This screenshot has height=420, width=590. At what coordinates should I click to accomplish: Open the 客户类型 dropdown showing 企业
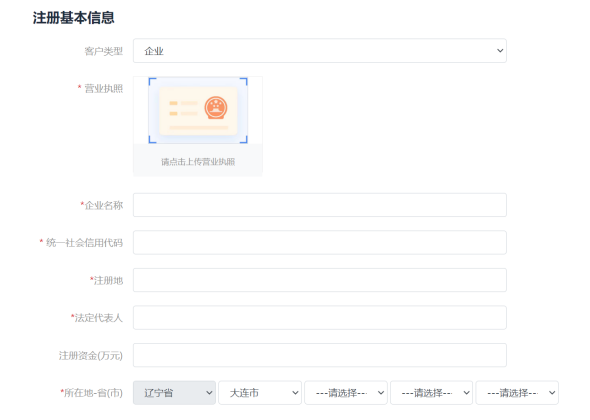[320, 51]
